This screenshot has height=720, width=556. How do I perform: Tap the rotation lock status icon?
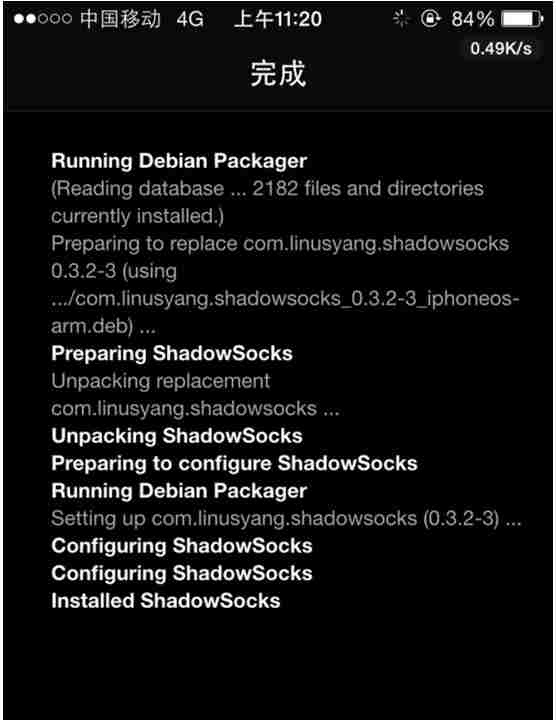pos(430,19)
